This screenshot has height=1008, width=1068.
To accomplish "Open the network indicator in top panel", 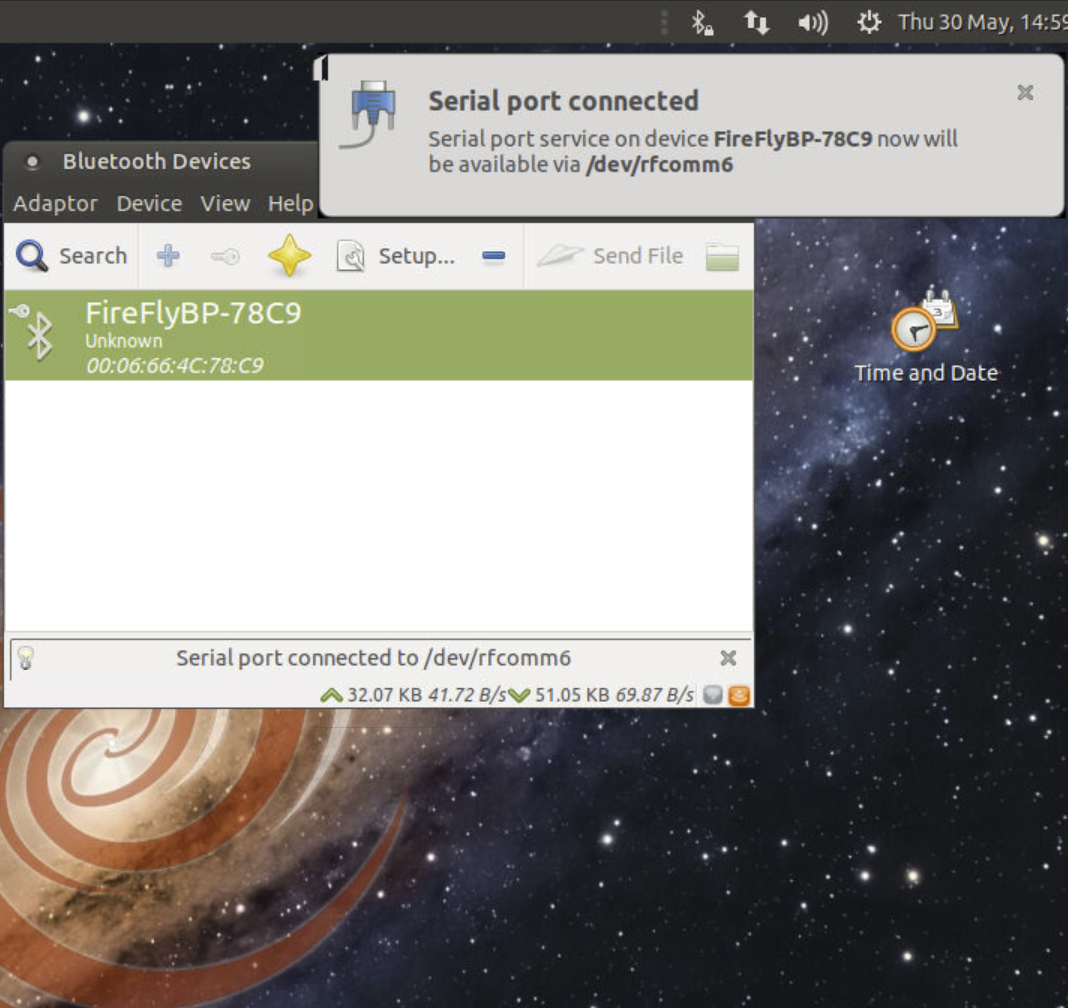I will pyautogui.click(x=756, y=22).
